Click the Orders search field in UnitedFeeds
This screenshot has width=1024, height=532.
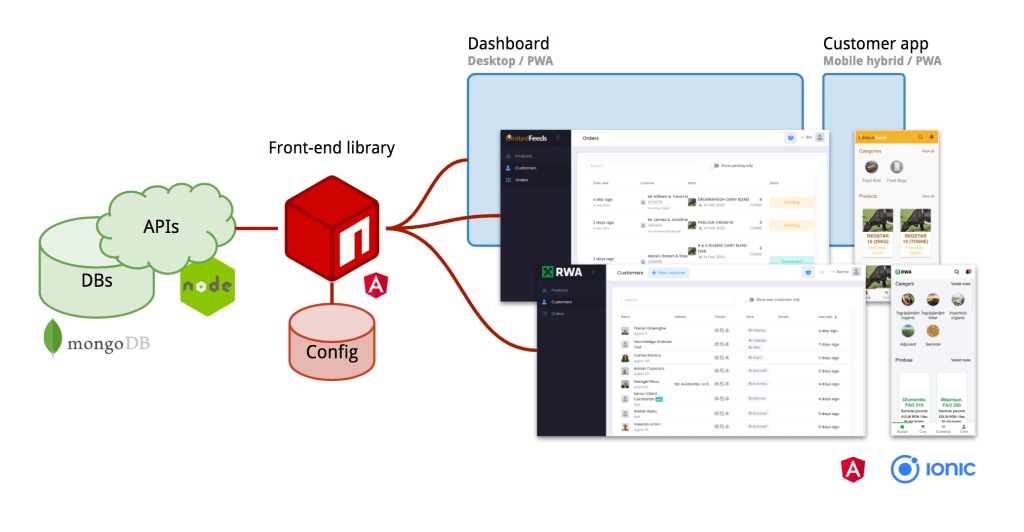(x=642, y=166)
